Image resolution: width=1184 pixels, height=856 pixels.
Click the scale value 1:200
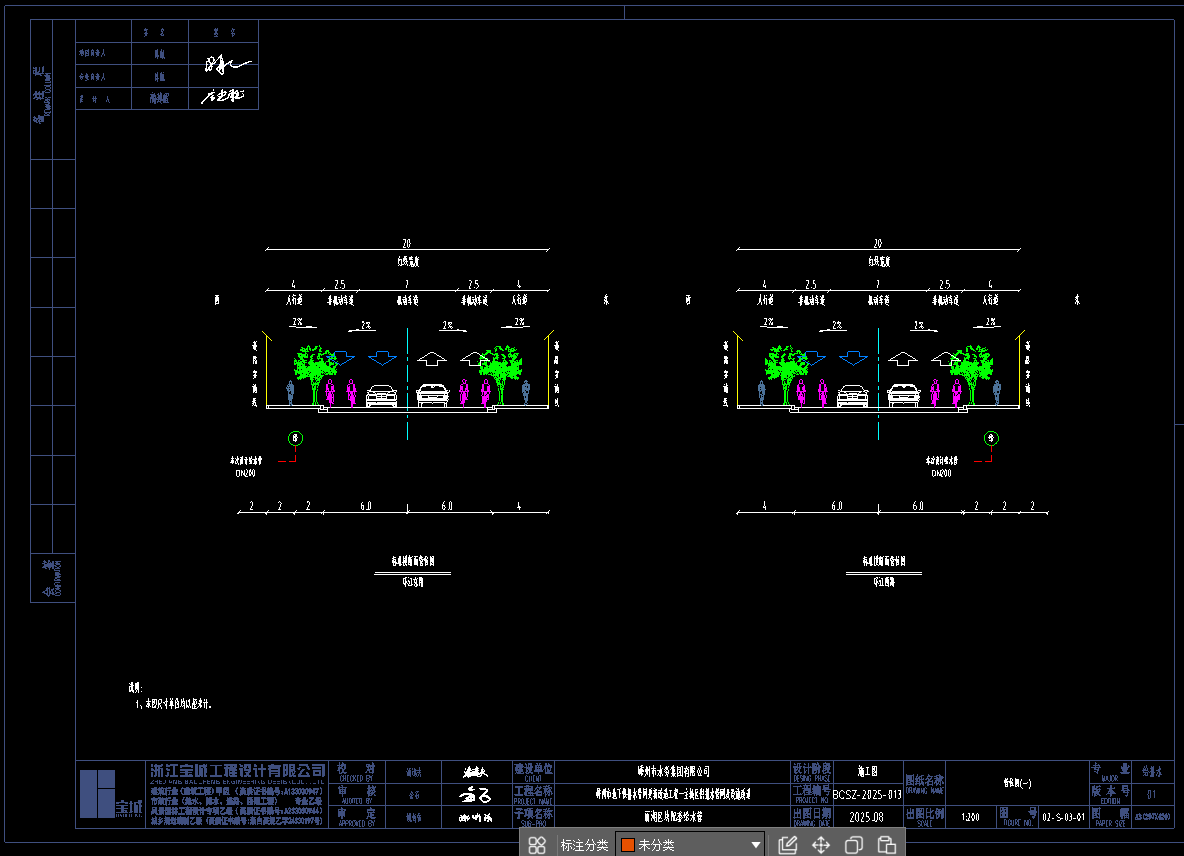pos(970,817)
